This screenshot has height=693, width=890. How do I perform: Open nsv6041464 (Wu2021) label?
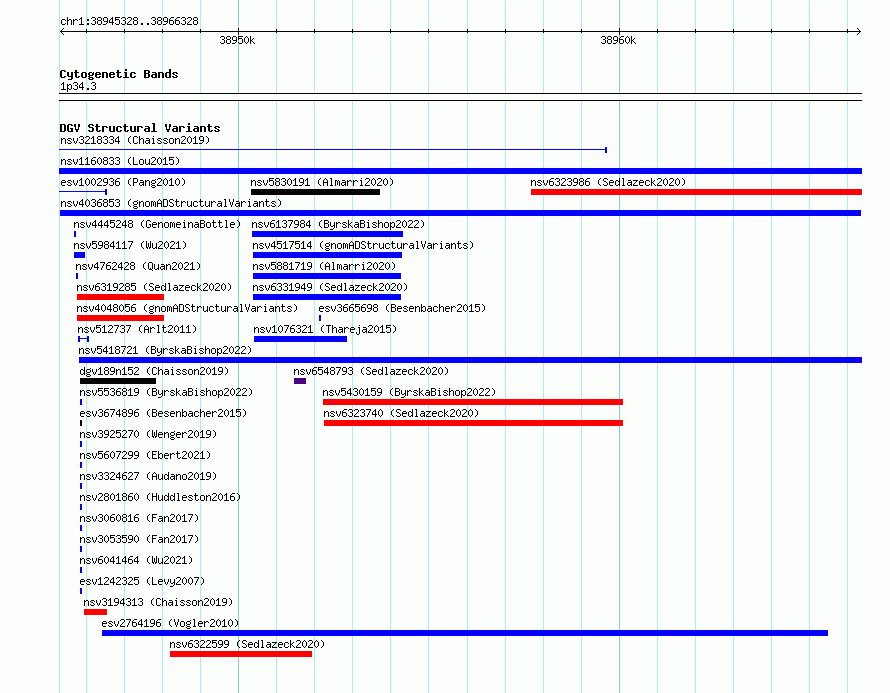pos(136,560)
